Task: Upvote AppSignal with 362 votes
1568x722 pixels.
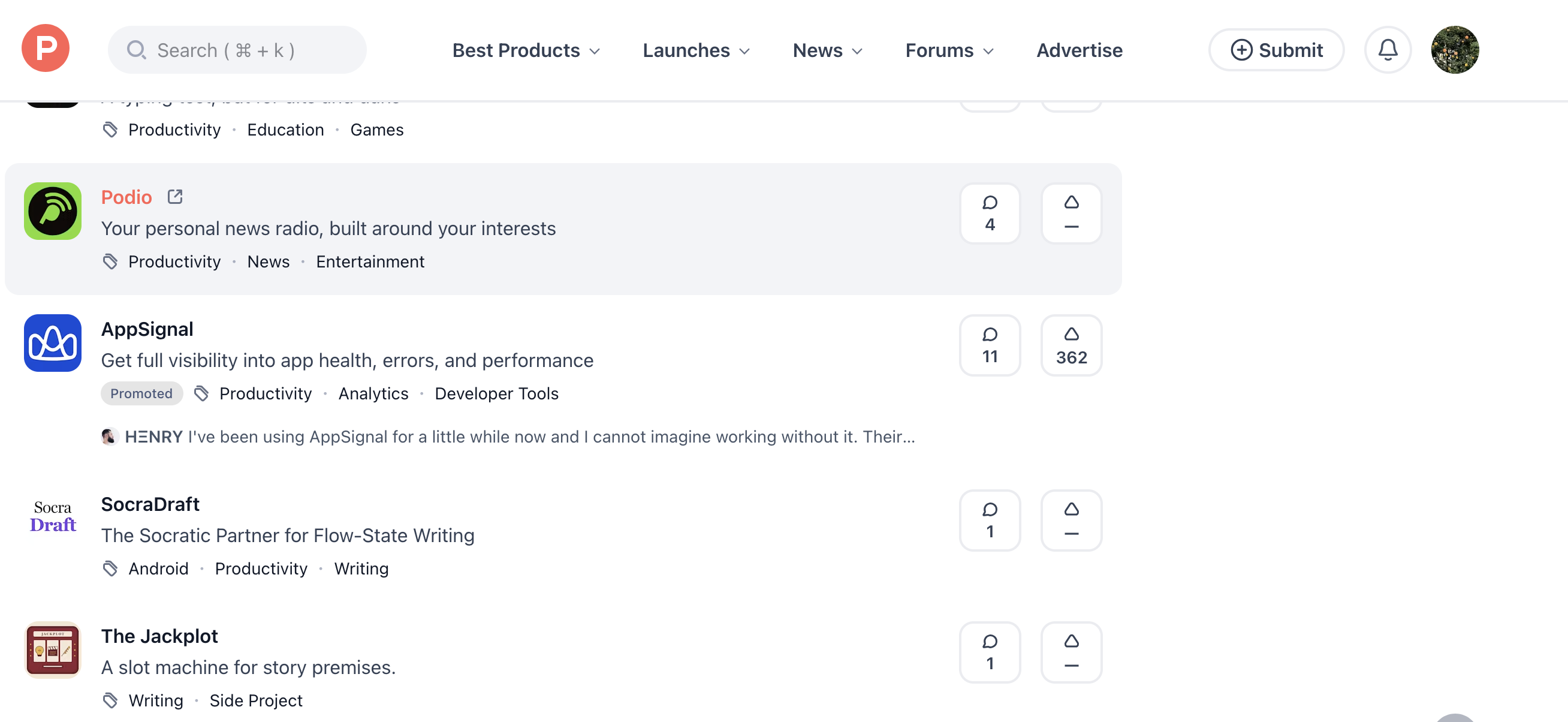Action: pos(1071,345)
